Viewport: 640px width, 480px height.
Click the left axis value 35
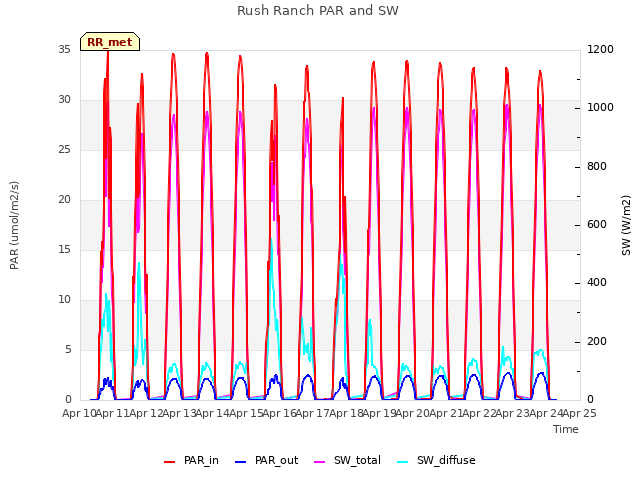click(x=64, y=49)
